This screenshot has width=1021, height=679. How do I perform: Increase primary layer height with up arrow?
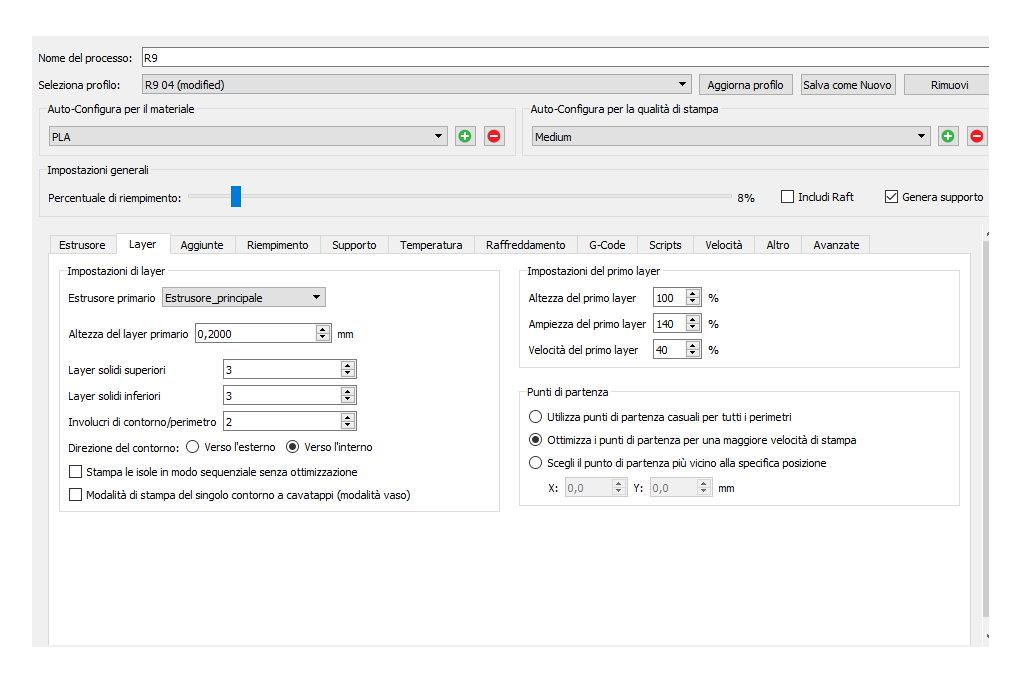coord(323,329)
